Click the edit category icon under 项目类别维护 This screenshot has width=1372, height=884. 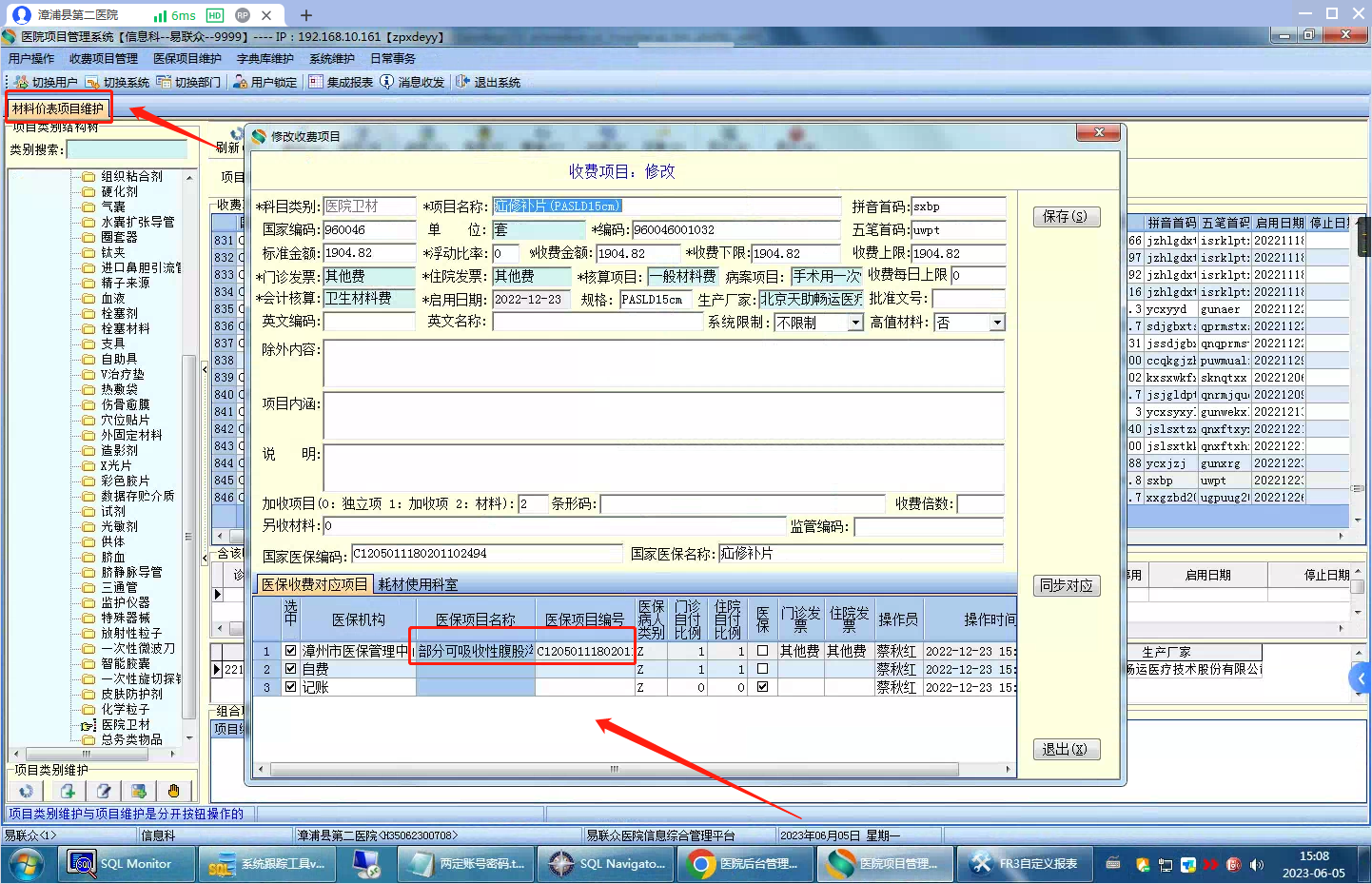point(103,791)
